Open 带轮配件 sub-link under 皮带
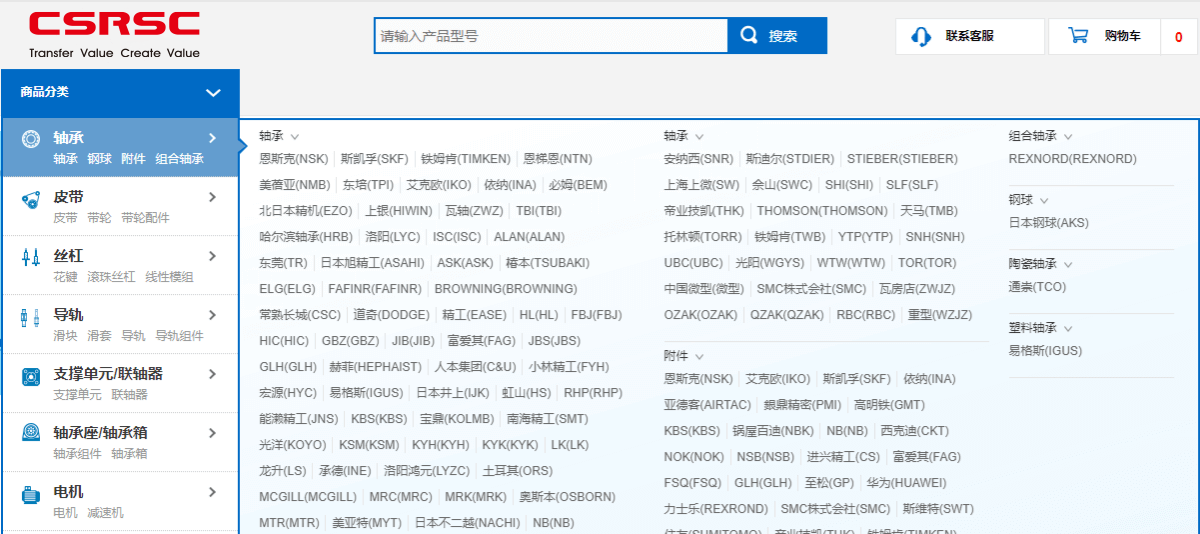Viewport: 1200px width, 534px height. 146,218
